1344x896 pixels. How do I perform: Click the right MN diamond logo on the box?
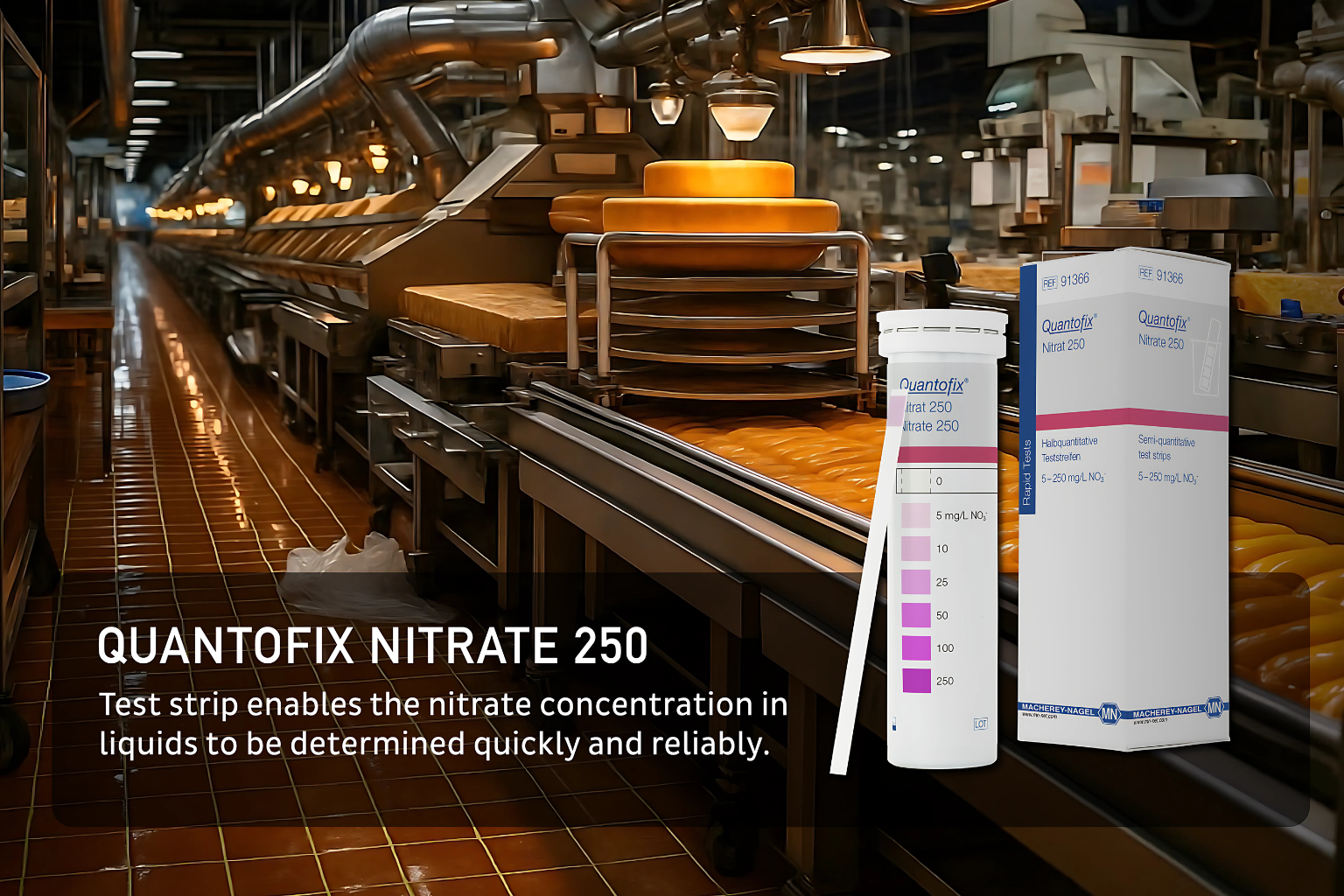click(x=1214, y=708)
